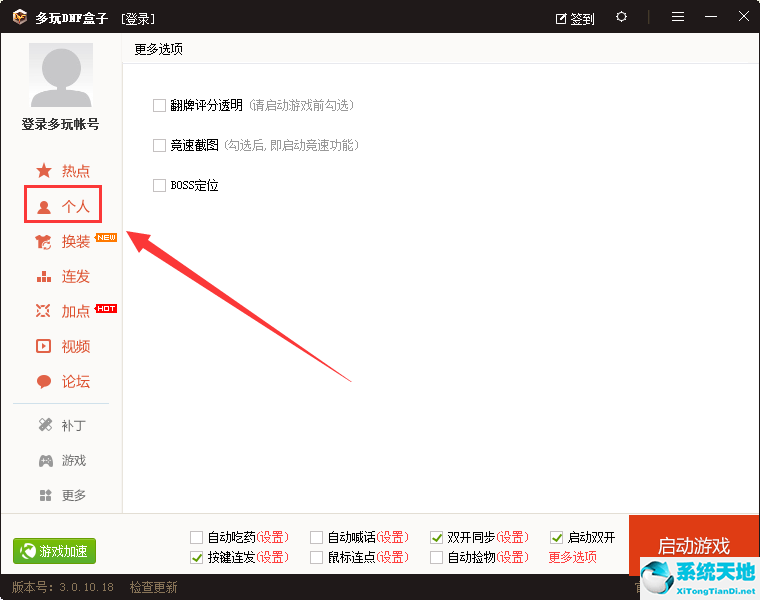760x600 pixels.
Task: Minimize the 多玩DNF盒子 window
Action: 711,17
